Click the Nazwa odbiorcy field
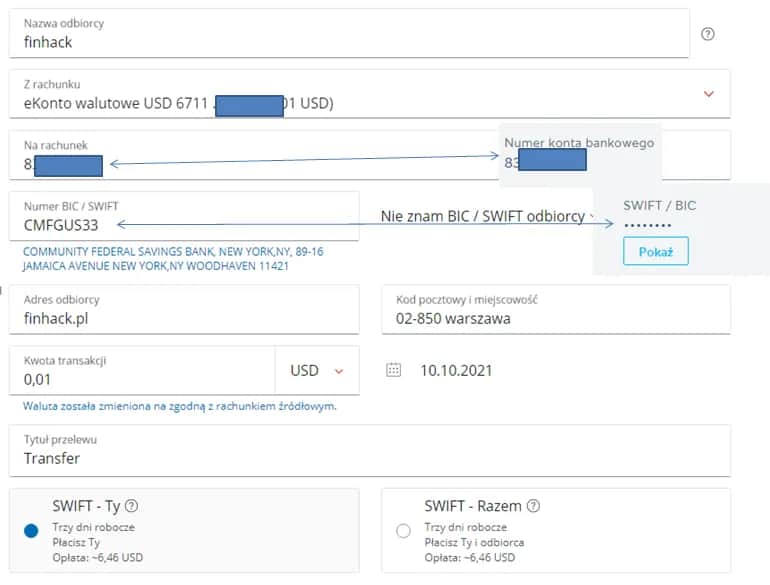The width and height of the screenshot is (770, 585). coord(350,42)
